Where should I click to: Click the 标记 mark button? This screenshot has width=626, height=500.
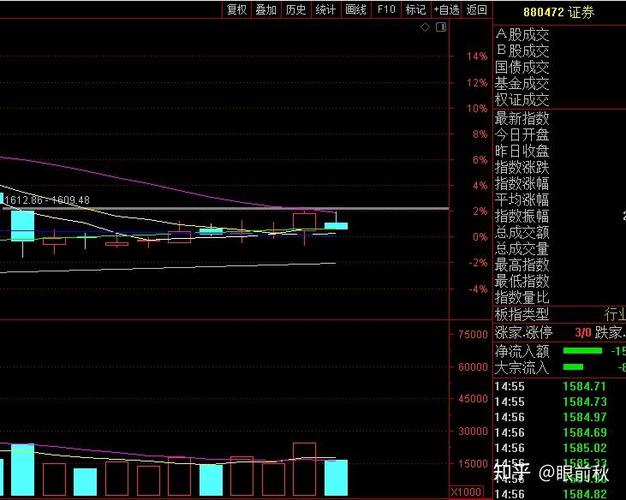415,10
